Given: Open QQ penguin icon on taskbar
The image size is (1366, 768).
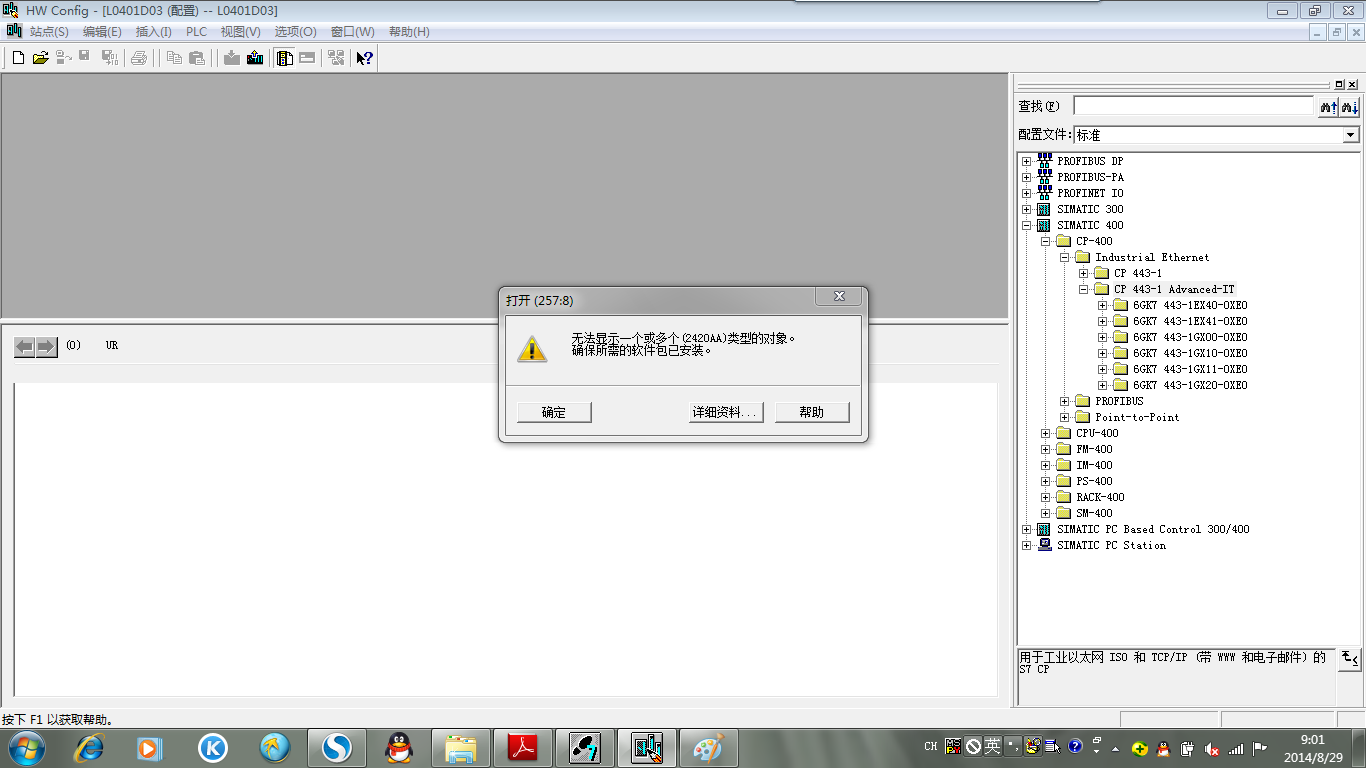Looking at the screenshot, I should point(399,747).
